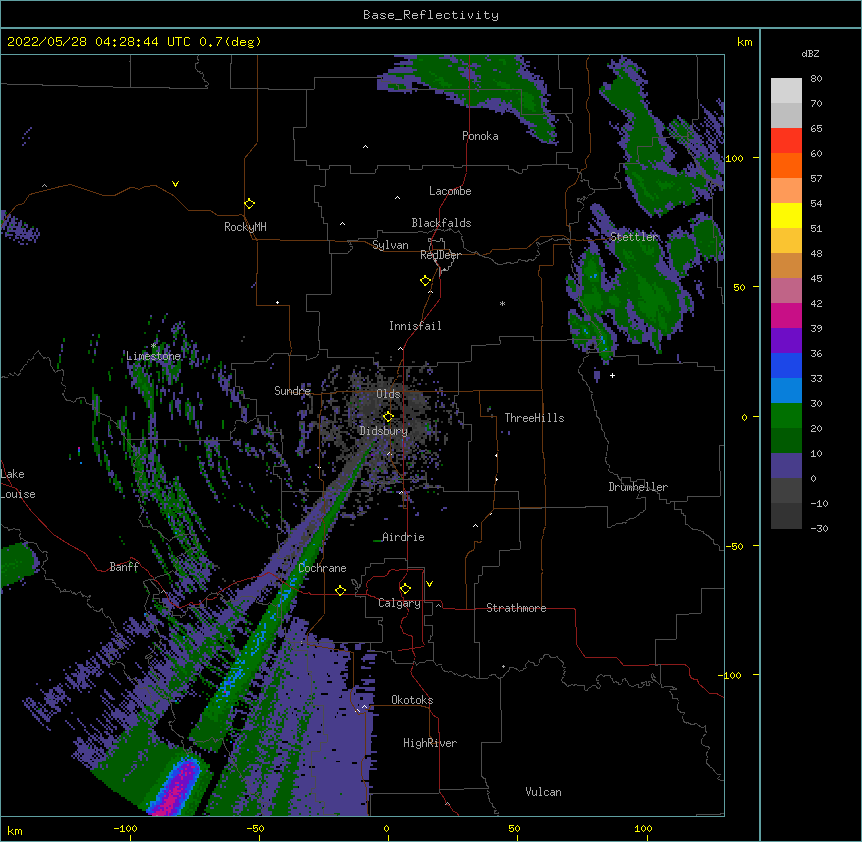Click the yellow V marker northwest of RockyMH

pyautogui.click(x=175, y=184)
